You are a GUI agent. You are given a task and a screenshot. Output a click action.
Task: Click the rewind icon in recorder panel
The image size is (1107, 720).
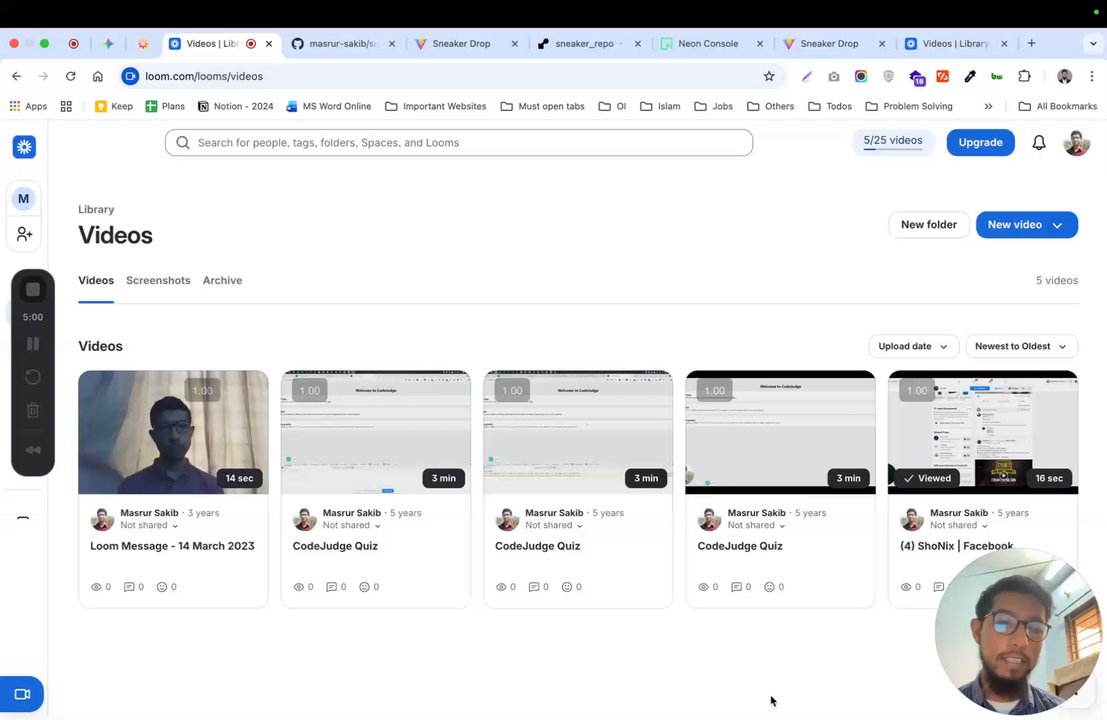coord(32,450)
